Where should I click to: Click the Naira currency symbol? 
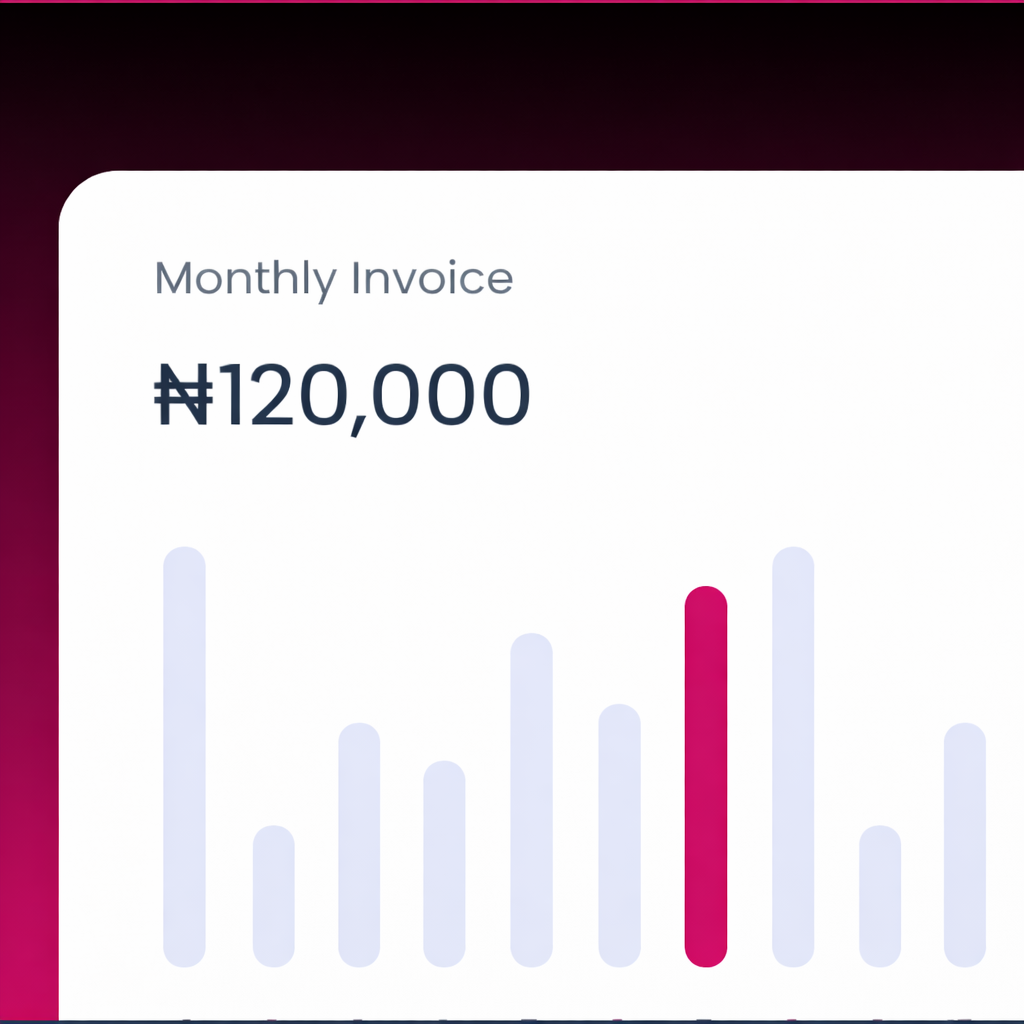point(183,395)
